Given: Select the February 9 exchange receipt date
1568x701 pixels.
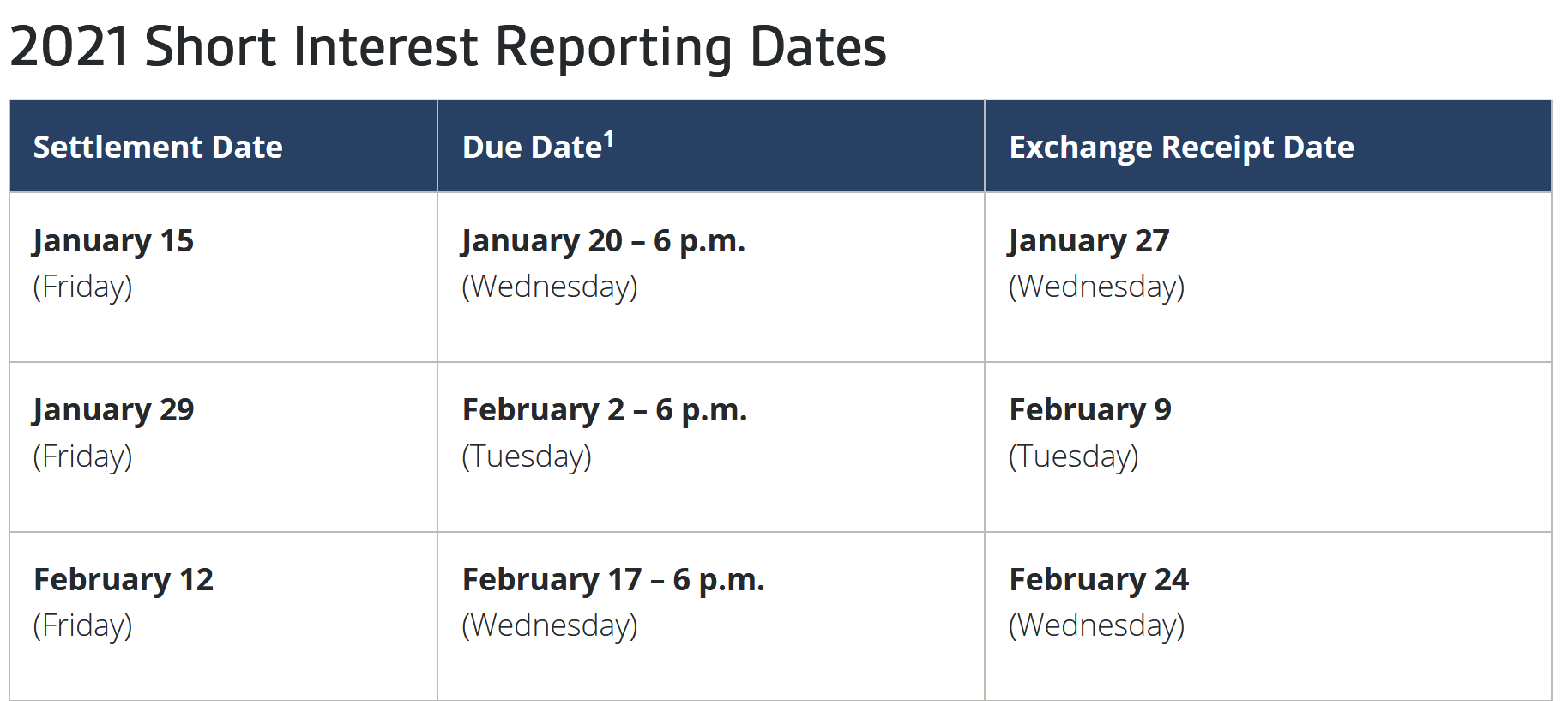Looking at the screenshot, I should click(x=1089, y=410).
